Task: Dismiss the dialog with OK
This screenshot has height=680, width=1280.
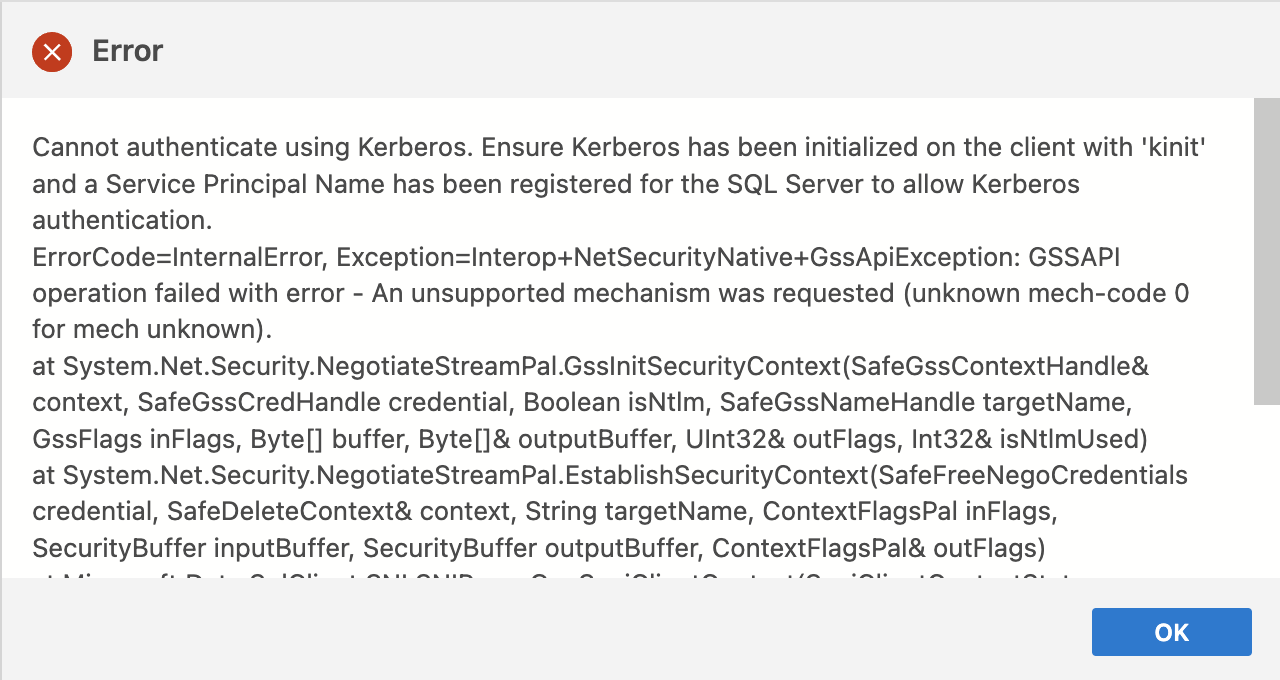Action: click(x=1171, y=632)
